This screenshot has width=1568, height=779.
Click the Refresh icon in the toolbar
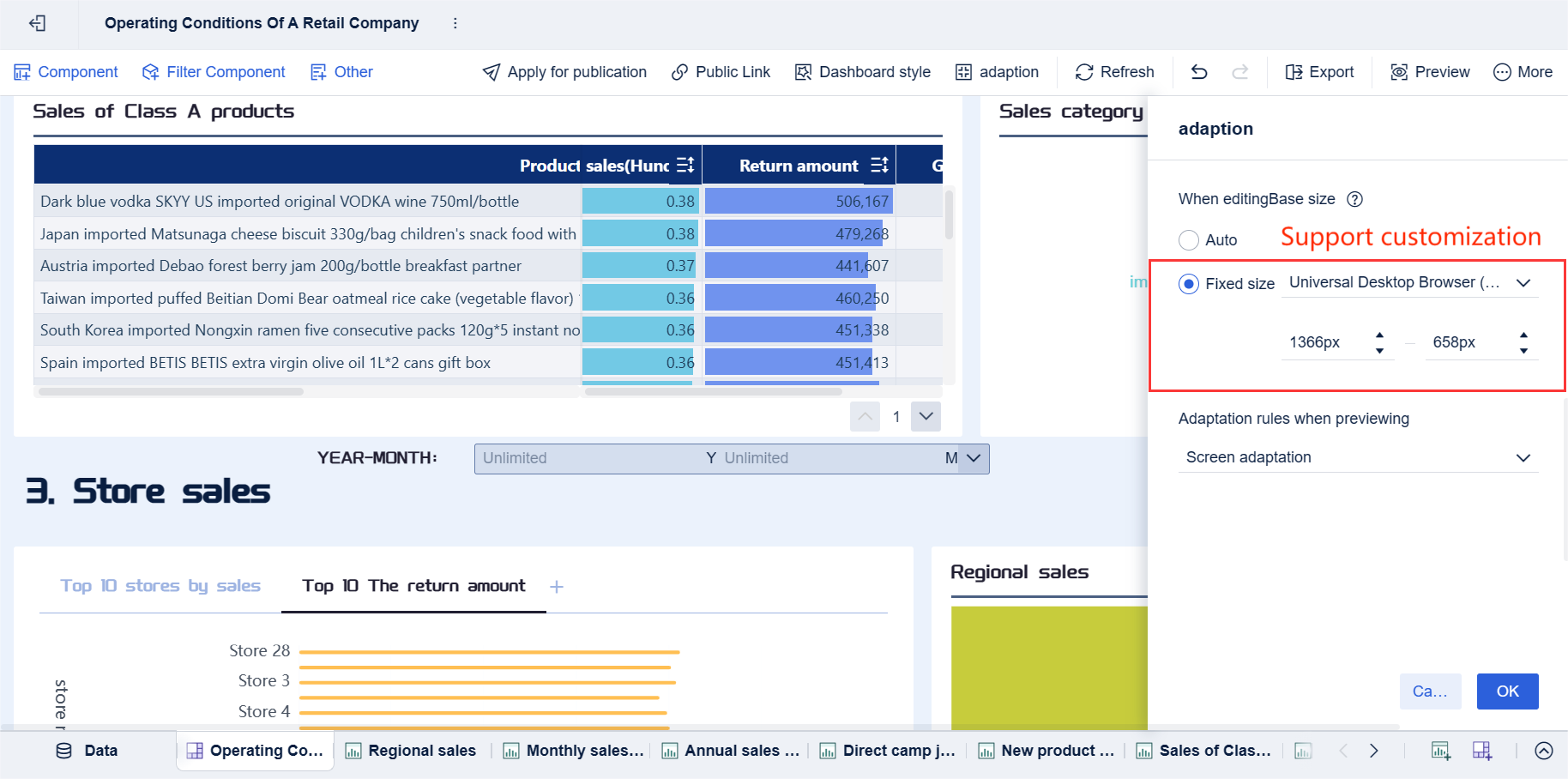[1083, 72]
